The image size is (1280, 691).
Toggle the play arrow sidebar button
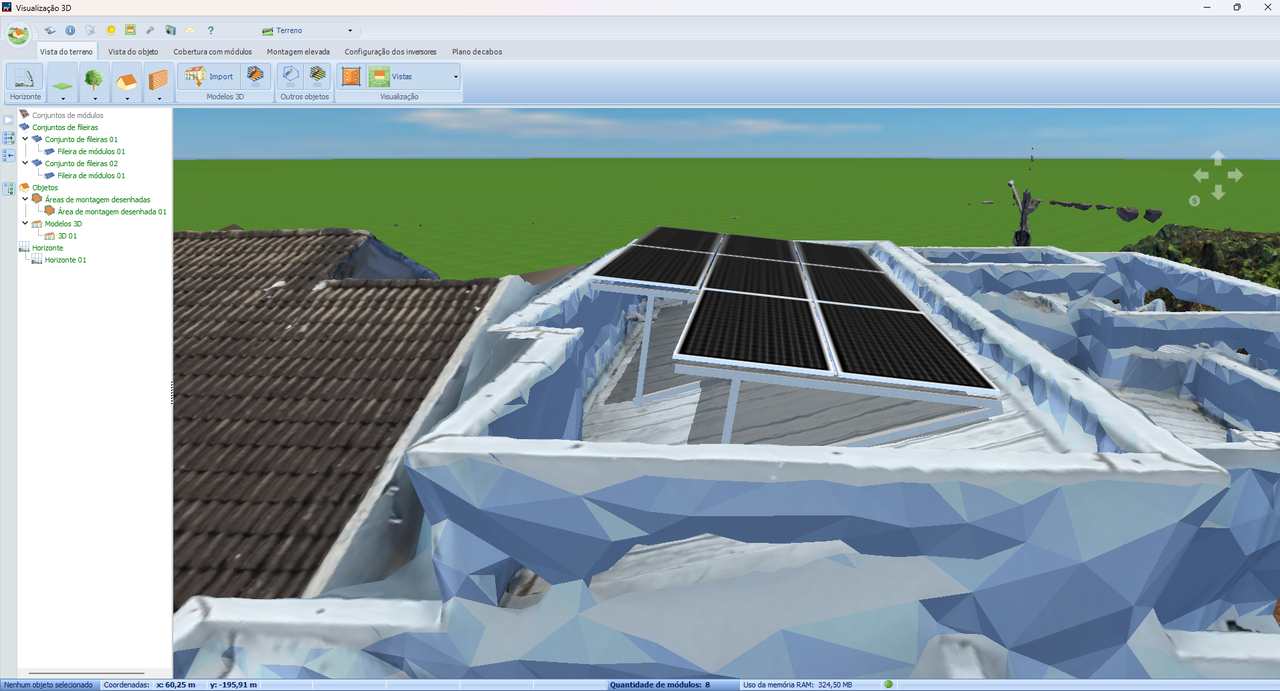click(x=8, y=120)
